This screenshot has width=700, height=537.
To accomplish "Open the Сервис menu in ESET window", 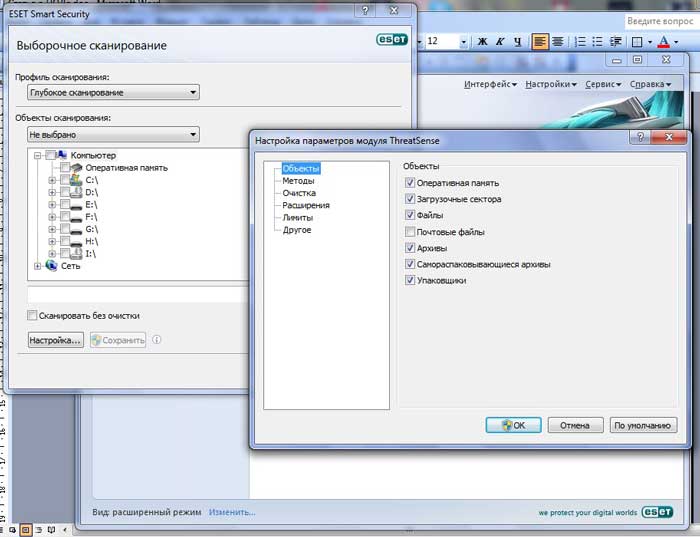I will pos(603,84).
